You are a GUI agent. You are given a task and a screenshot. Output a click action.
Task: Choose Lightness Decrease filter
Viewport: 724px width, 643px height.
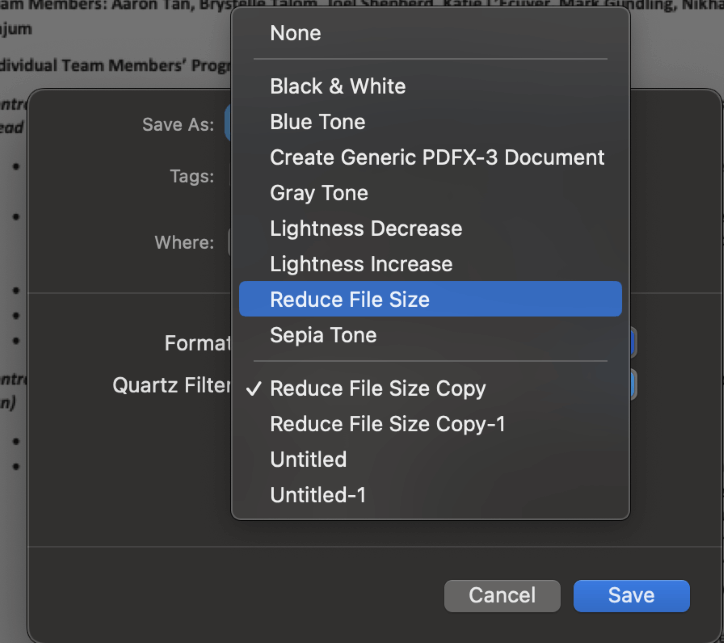[x=365, y=228]
